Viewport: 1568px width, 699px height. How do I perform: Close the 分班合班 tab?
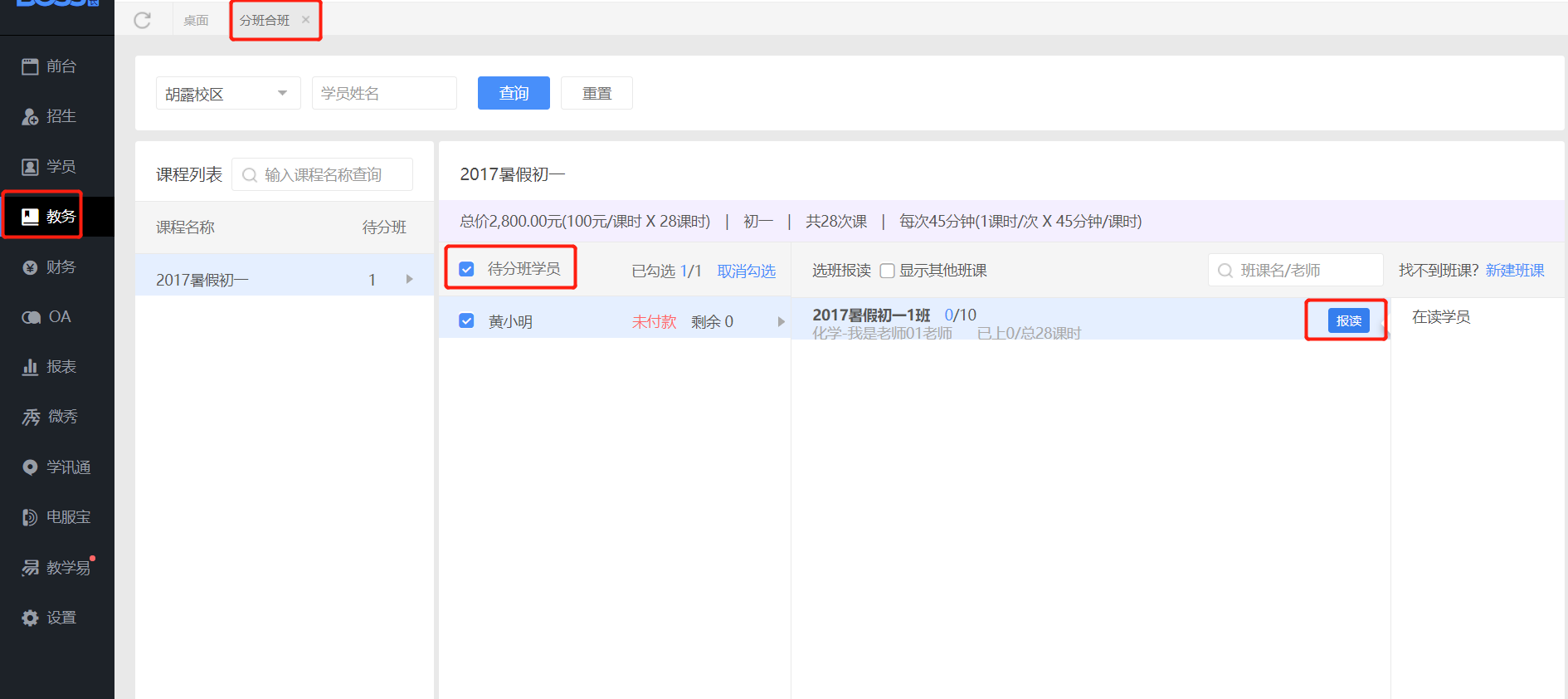[305, 20]
